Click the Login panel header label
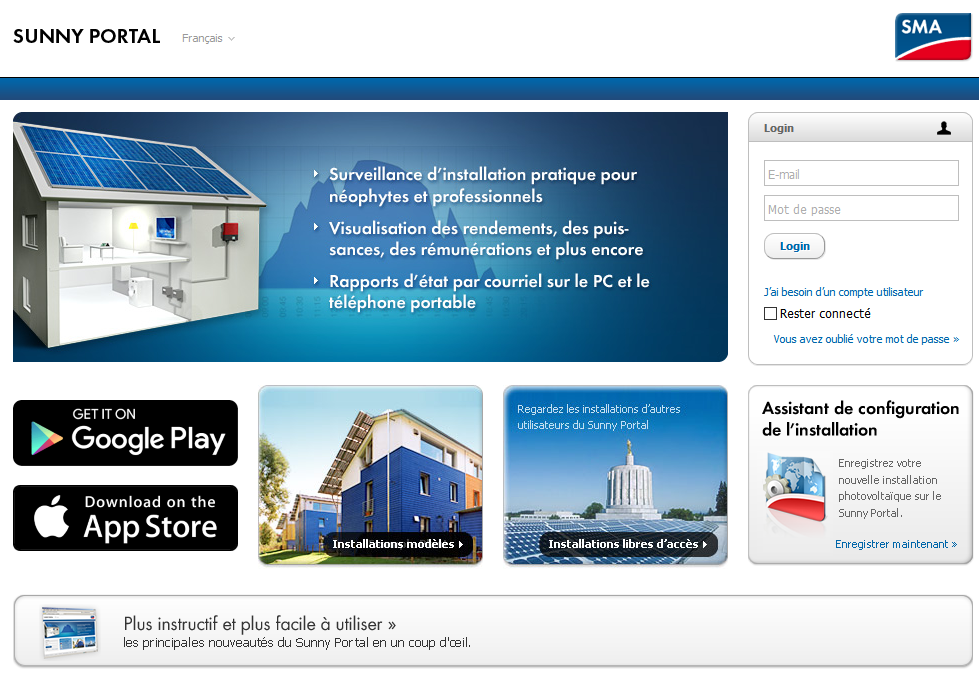Image resolution: width=979 pixels, height=675 pixels. coord(779,128)
